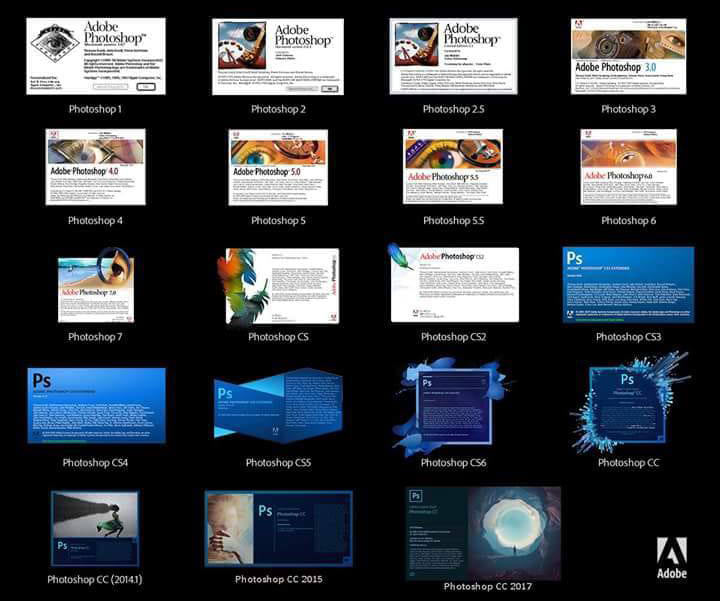Viewport: 720px width, 601px height.
Task: Select the Photoshop CS feather splash image
Action: [278, 286]
